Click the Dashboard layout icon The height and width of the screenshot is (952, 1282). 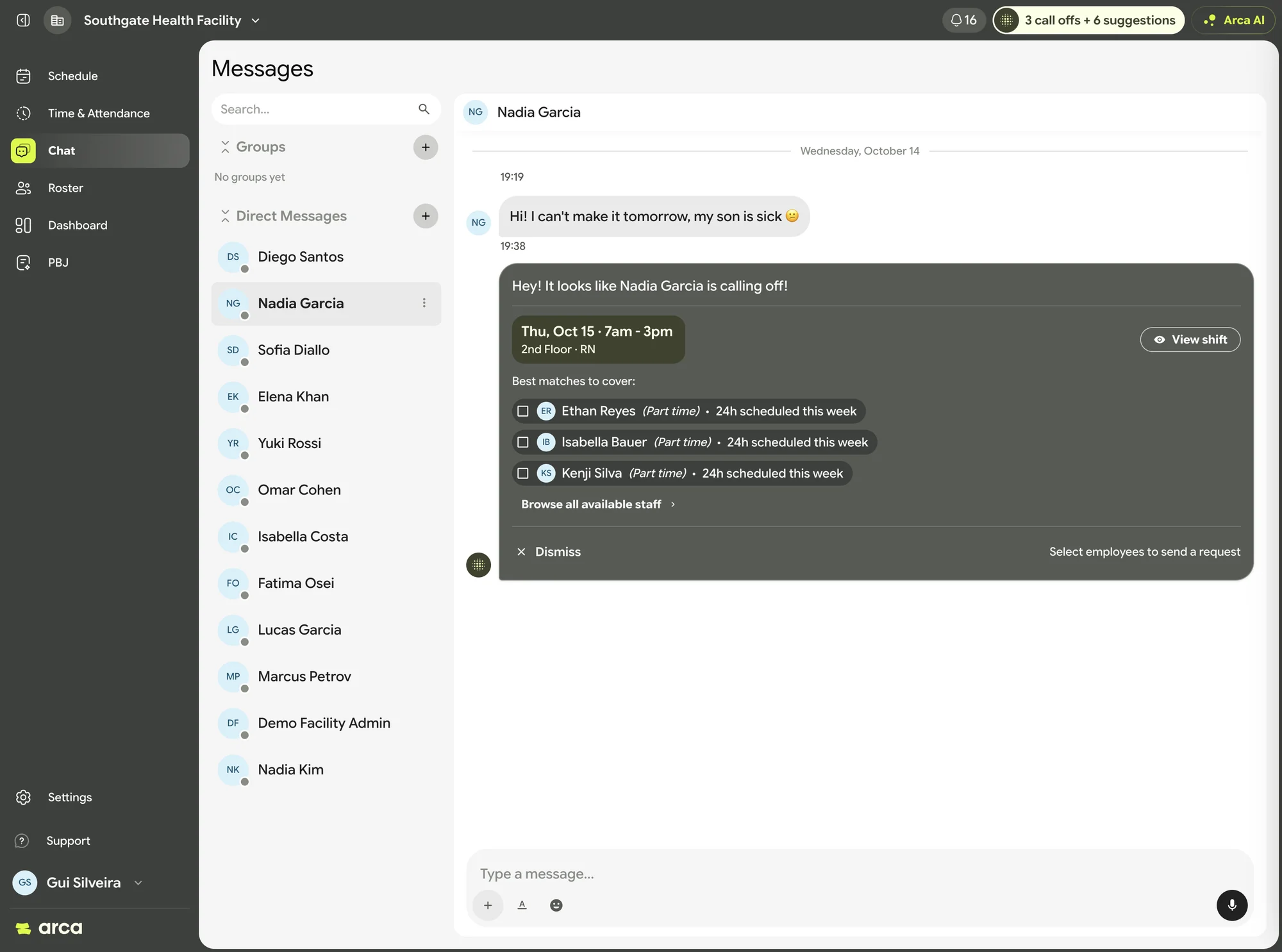[x=23, y=225]
